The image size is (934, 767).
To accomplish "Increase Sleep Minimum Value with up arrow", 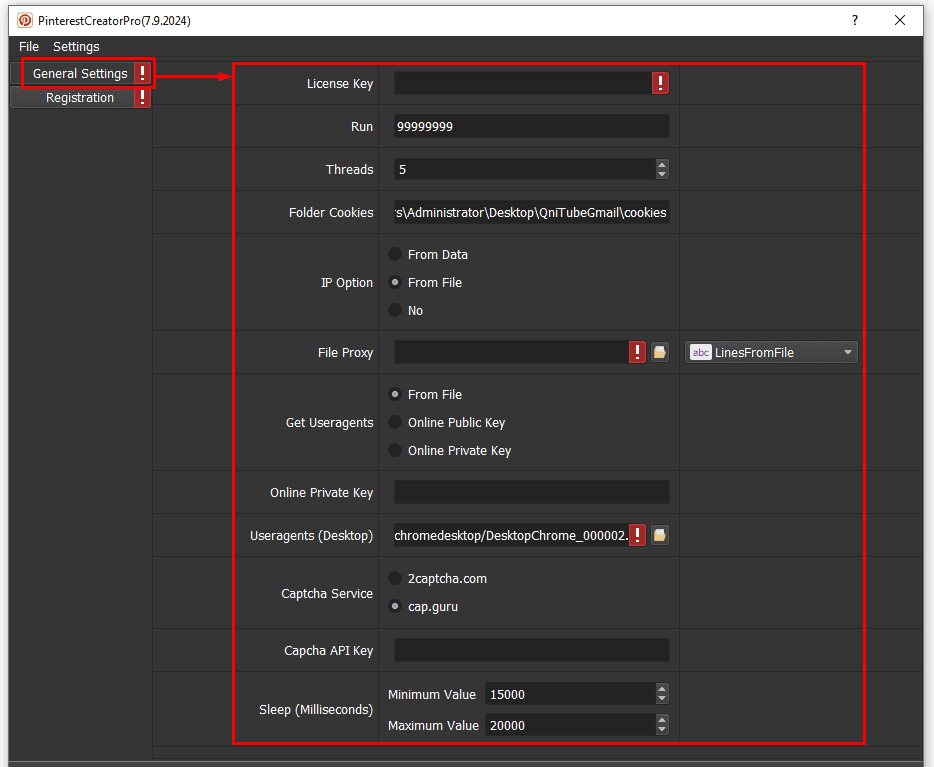I will 662,689.
